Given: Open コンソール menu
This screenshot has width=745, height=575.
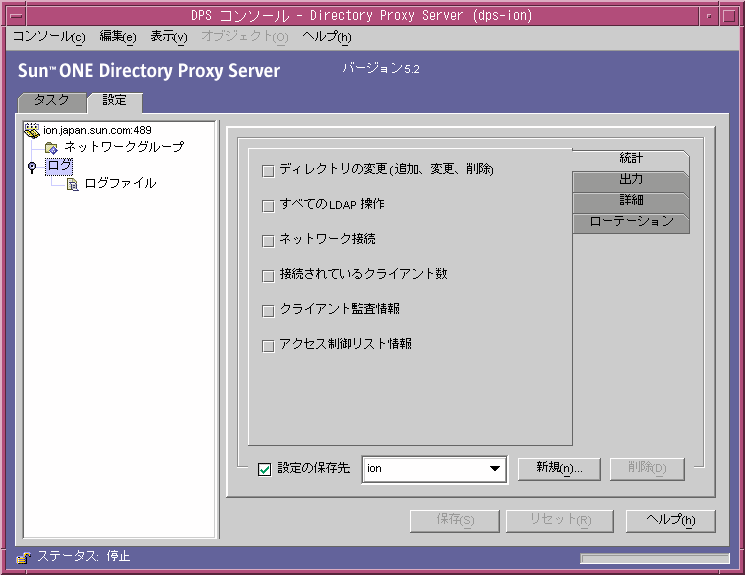Looking at the screenshot, I should 48,37.
